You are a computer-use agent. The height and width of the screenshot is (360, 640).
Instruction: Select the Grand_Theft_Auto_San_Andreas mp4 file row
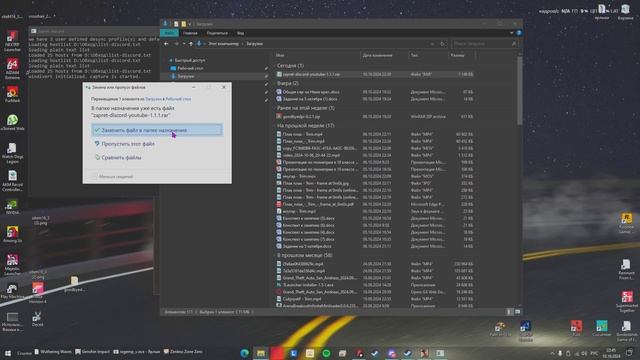point(375,278)
